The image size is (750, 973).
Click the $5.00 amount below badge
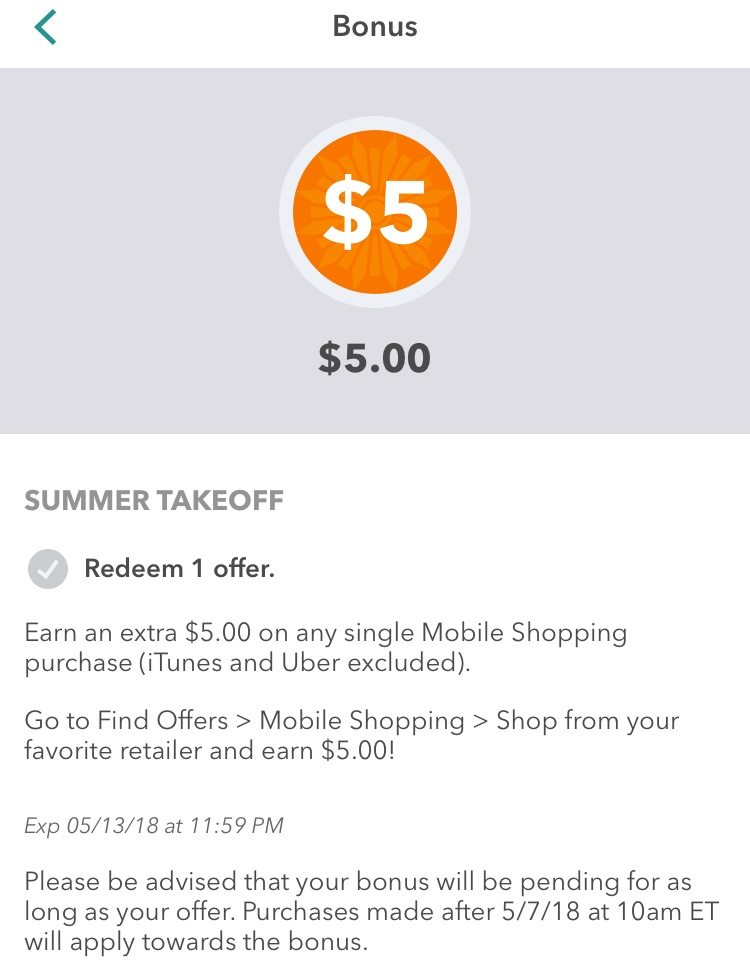[375, 358]
